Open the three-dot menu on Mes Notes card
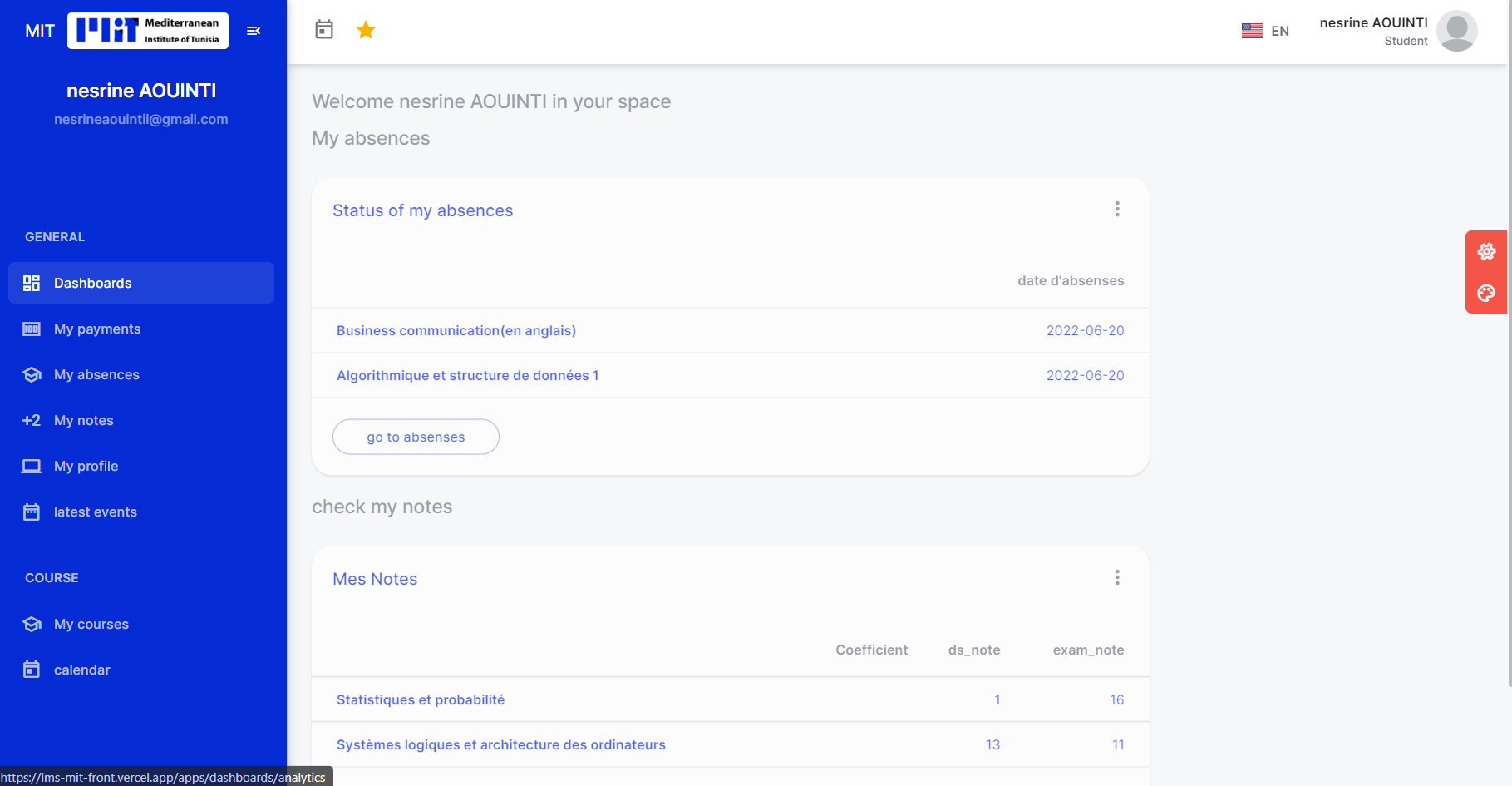The width and height of the screenshot is (1512, 786). 1117,577
